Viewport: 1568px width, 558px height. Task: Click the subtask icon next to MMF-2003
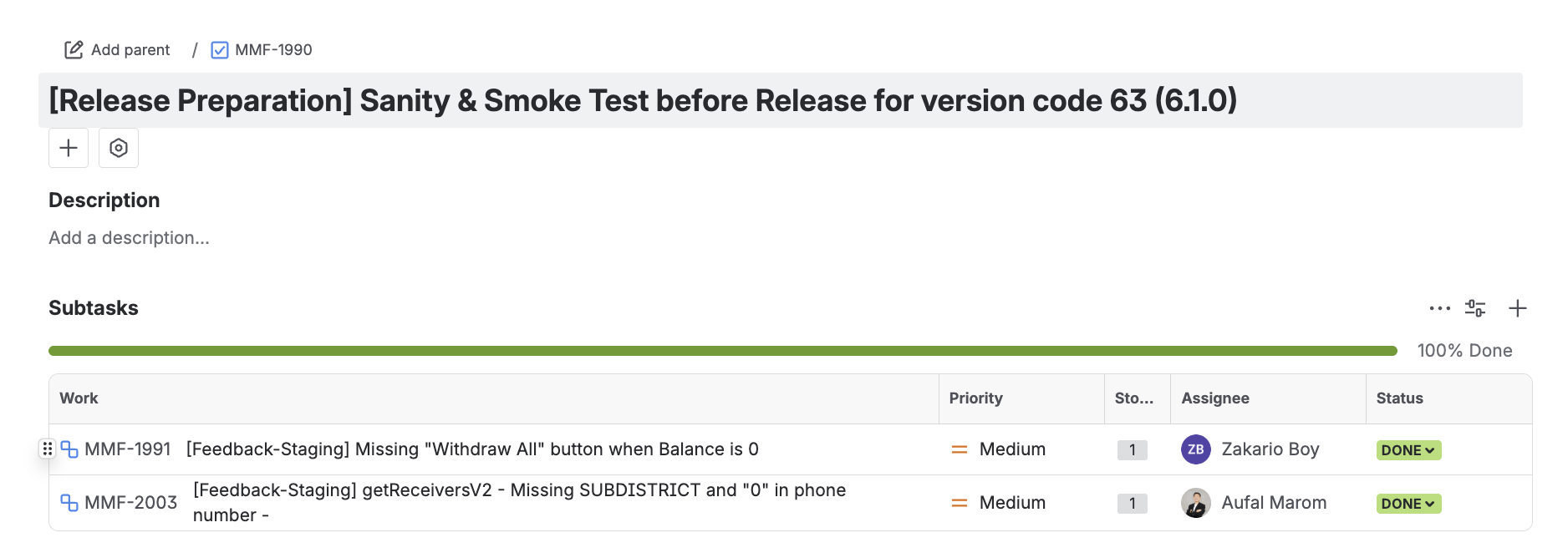pyautogui.click(x=69, y=503)
